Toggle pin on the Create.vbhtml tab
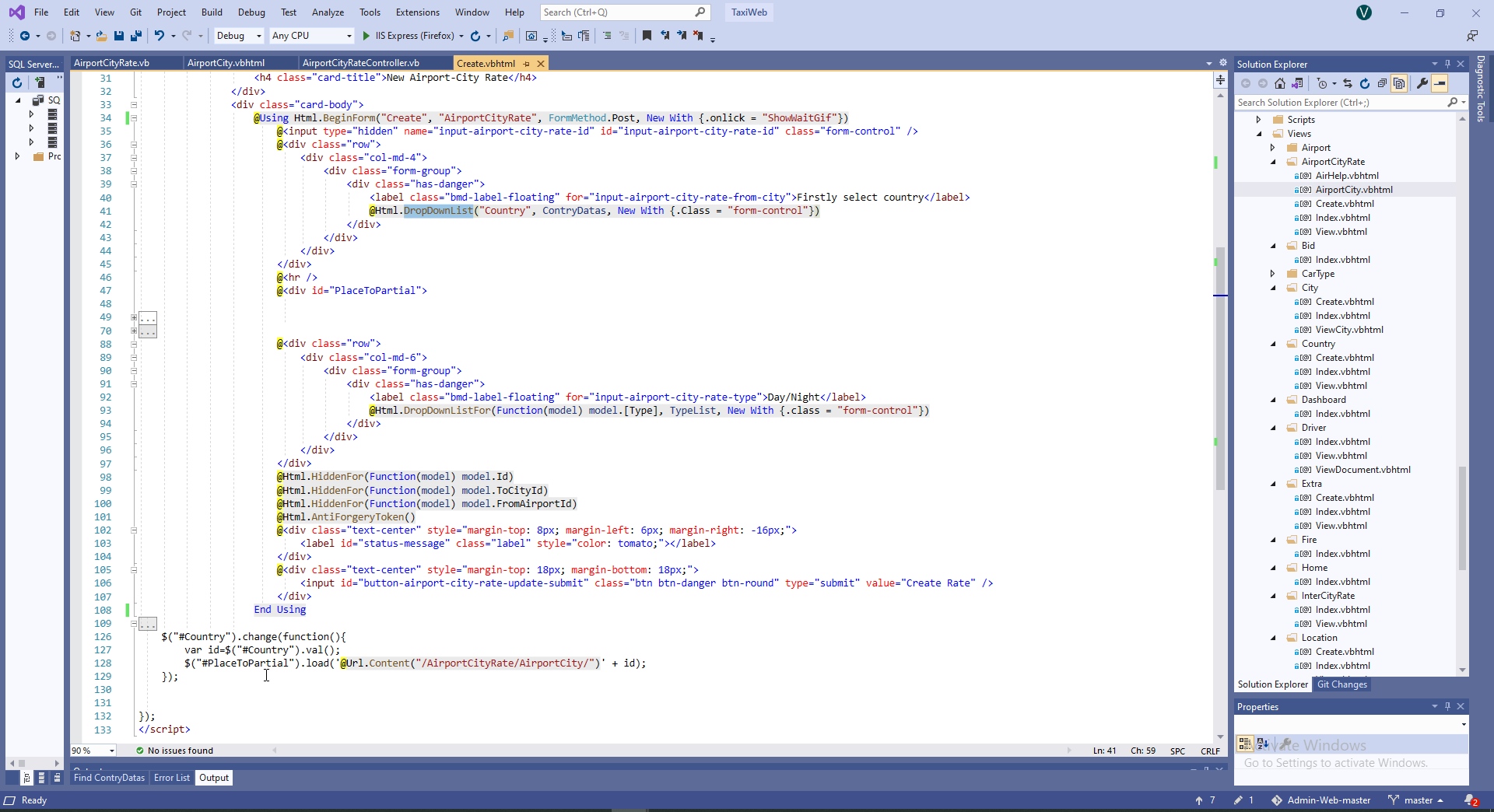Viewport: 1494px width, 812px height. point(527,64)
